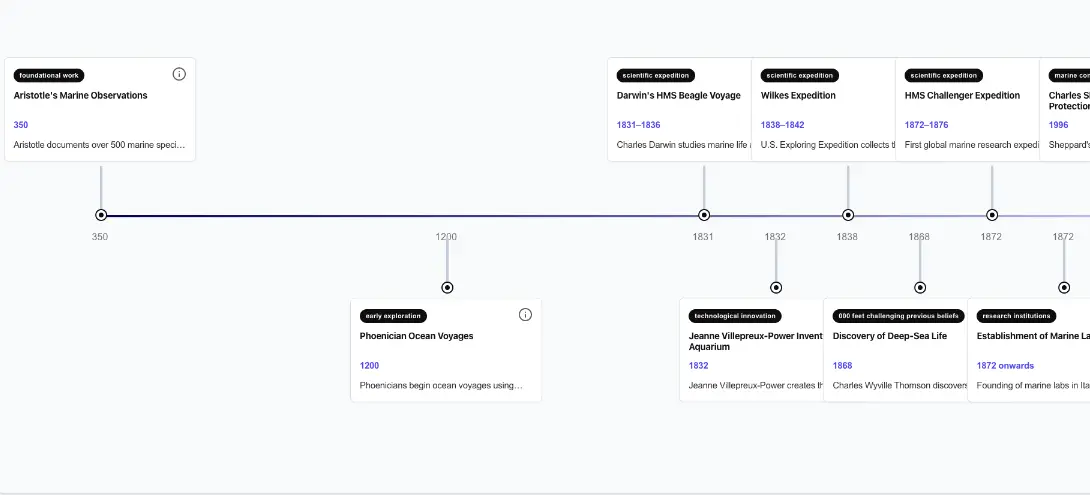Screen dimensions: 1090x495
Task: Click purple date '1872 onwards'
Action: [1004, 366]
